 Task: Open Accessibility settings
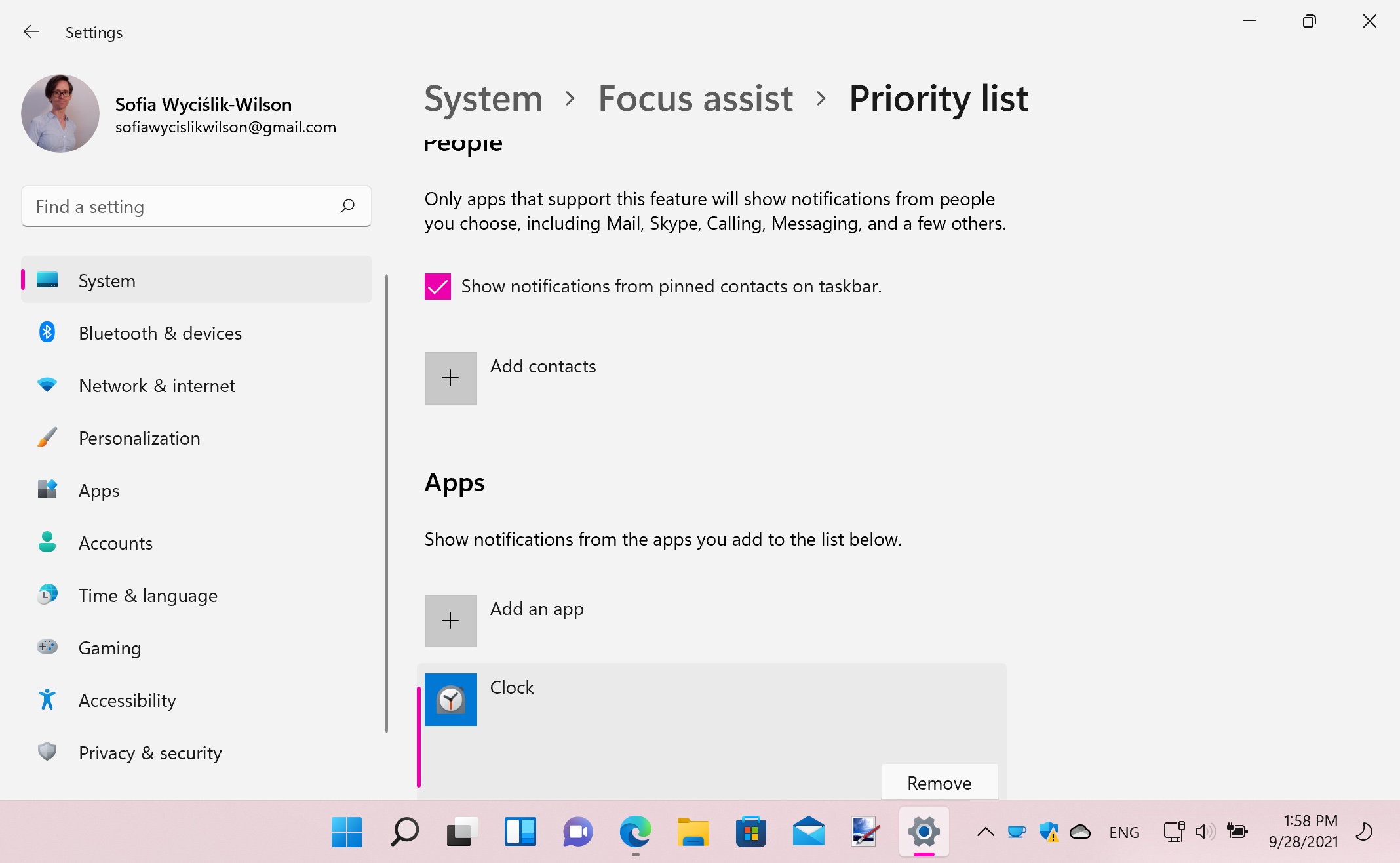(x=127, y=700)
